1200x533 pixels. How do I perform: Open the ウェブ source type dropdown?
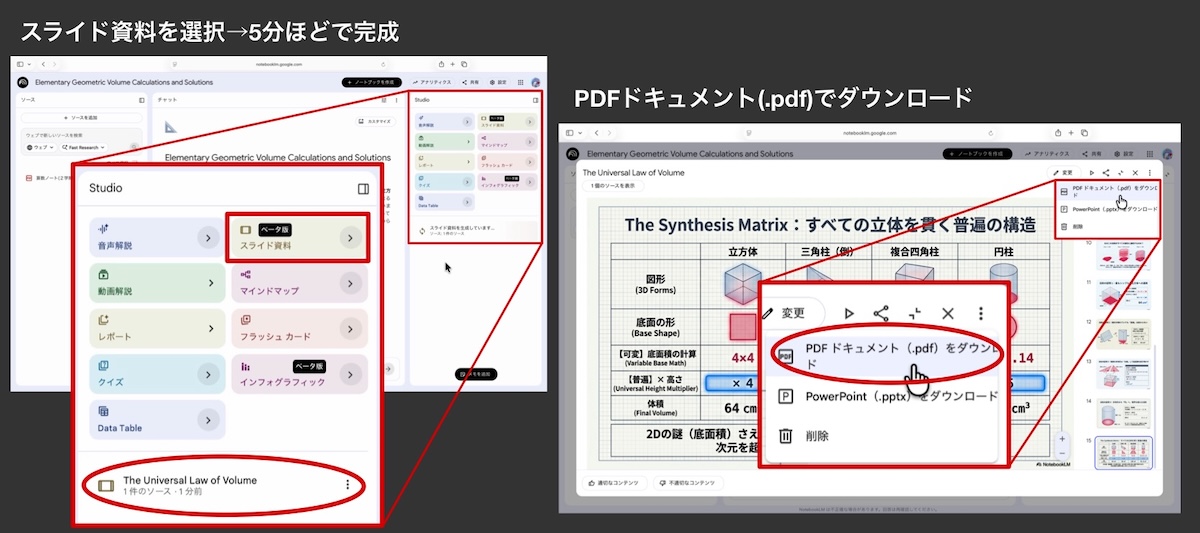pyautogui.click(x=41, y=147)
